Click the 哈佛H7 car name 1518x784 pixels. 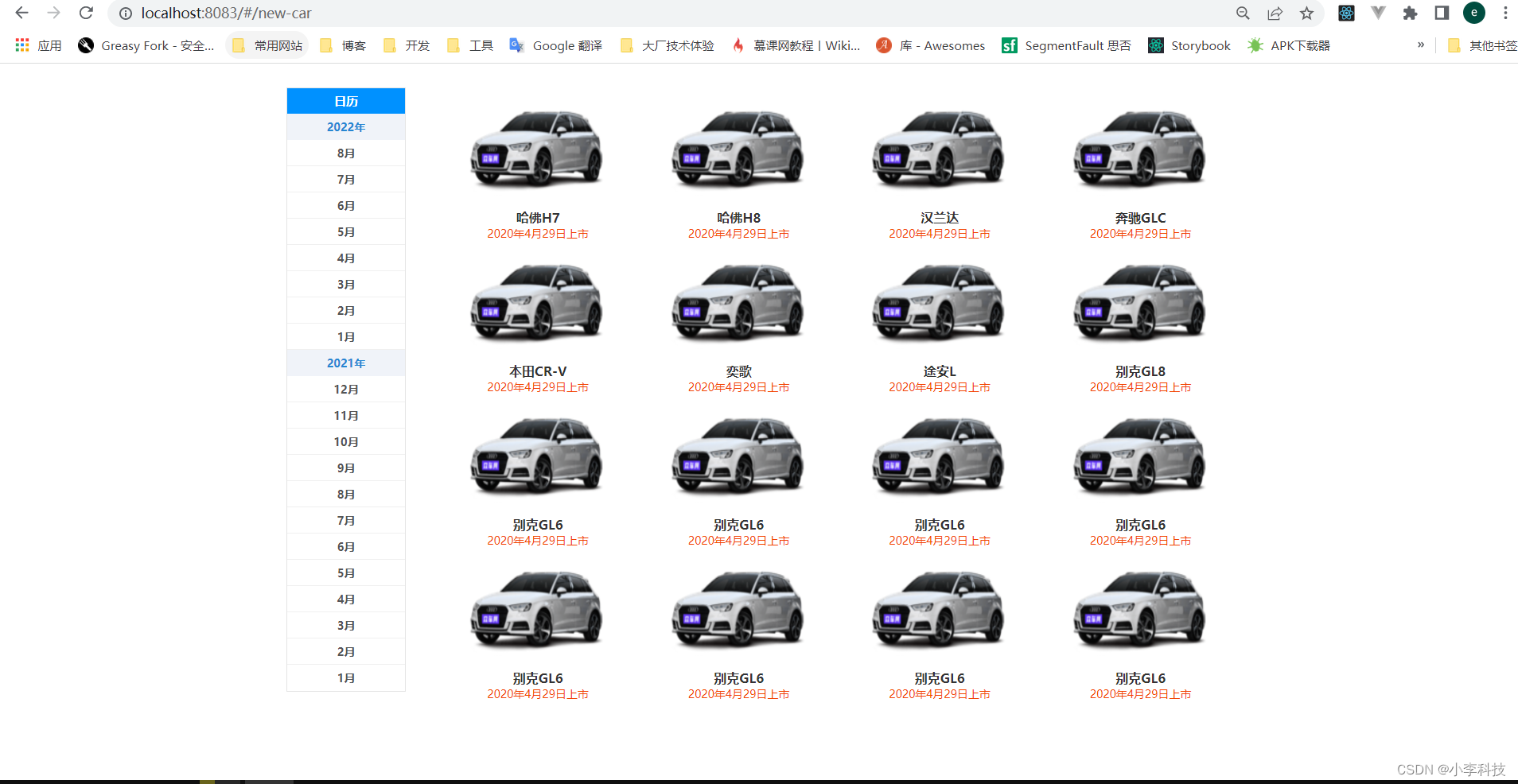[x=538, y=218]
